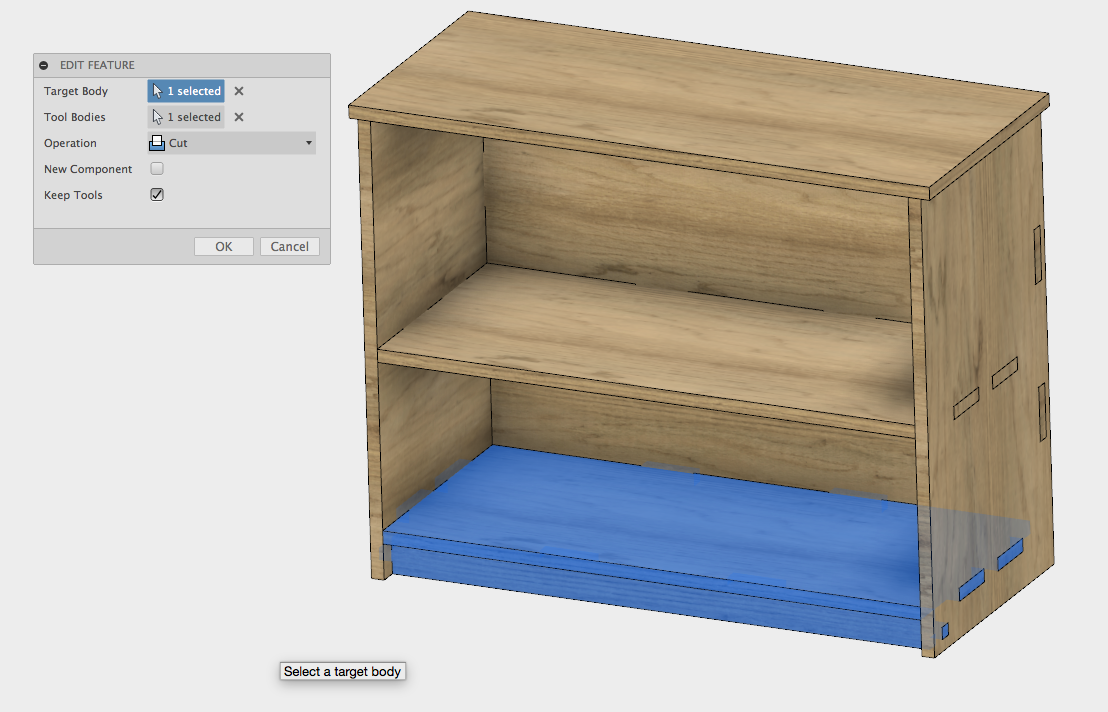Click the Tool Bodies cursor arrow icon
1108x712 pixels.
point(157,117)
